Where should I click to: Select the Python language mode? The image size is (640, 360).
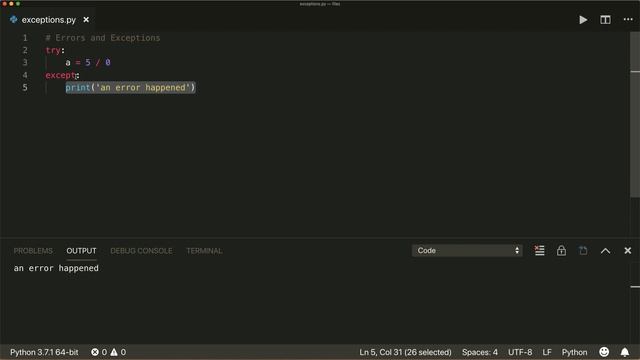[x=574, y=352]
